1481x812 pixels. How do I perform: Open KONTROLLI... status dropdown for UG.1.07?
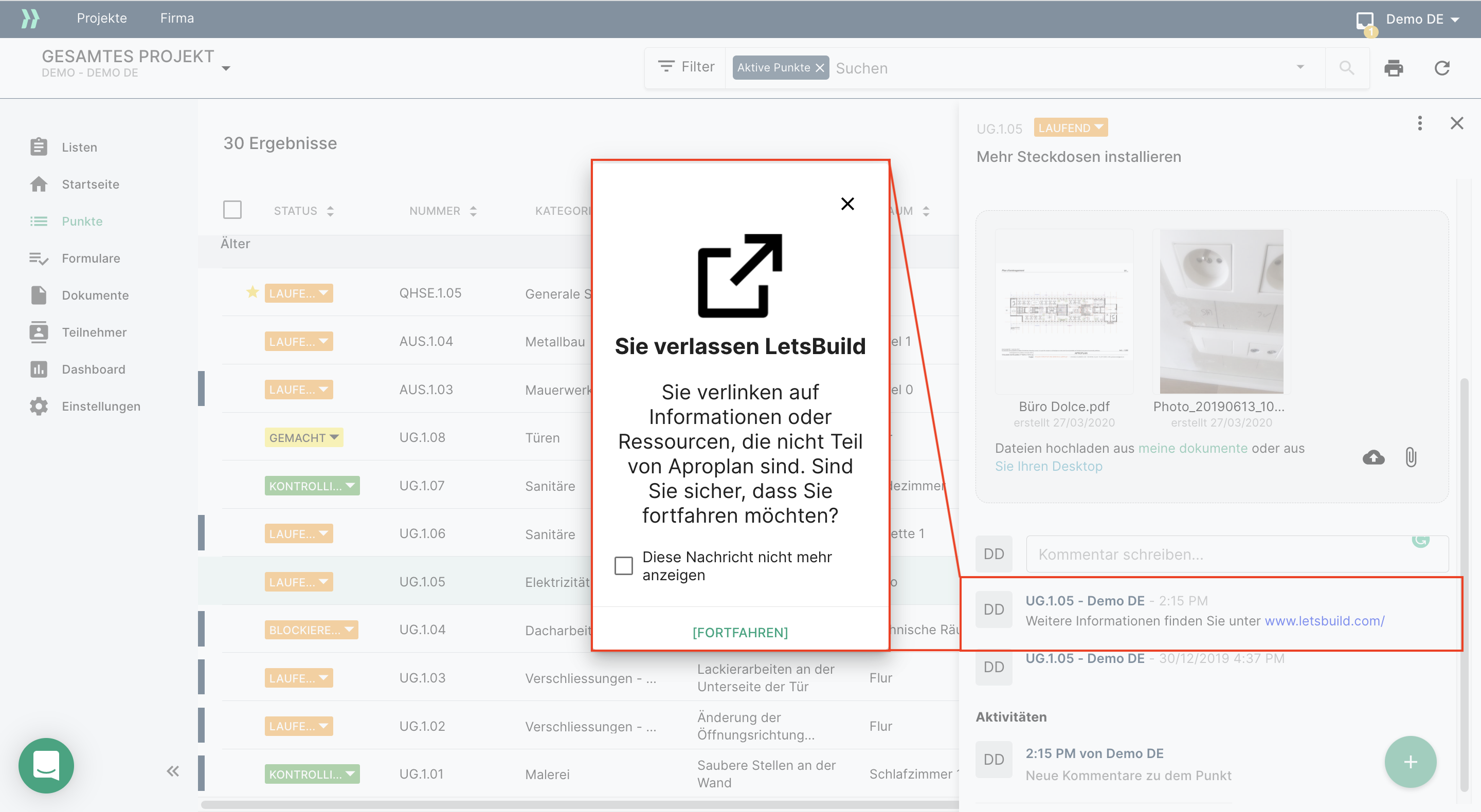pos(312,486)
